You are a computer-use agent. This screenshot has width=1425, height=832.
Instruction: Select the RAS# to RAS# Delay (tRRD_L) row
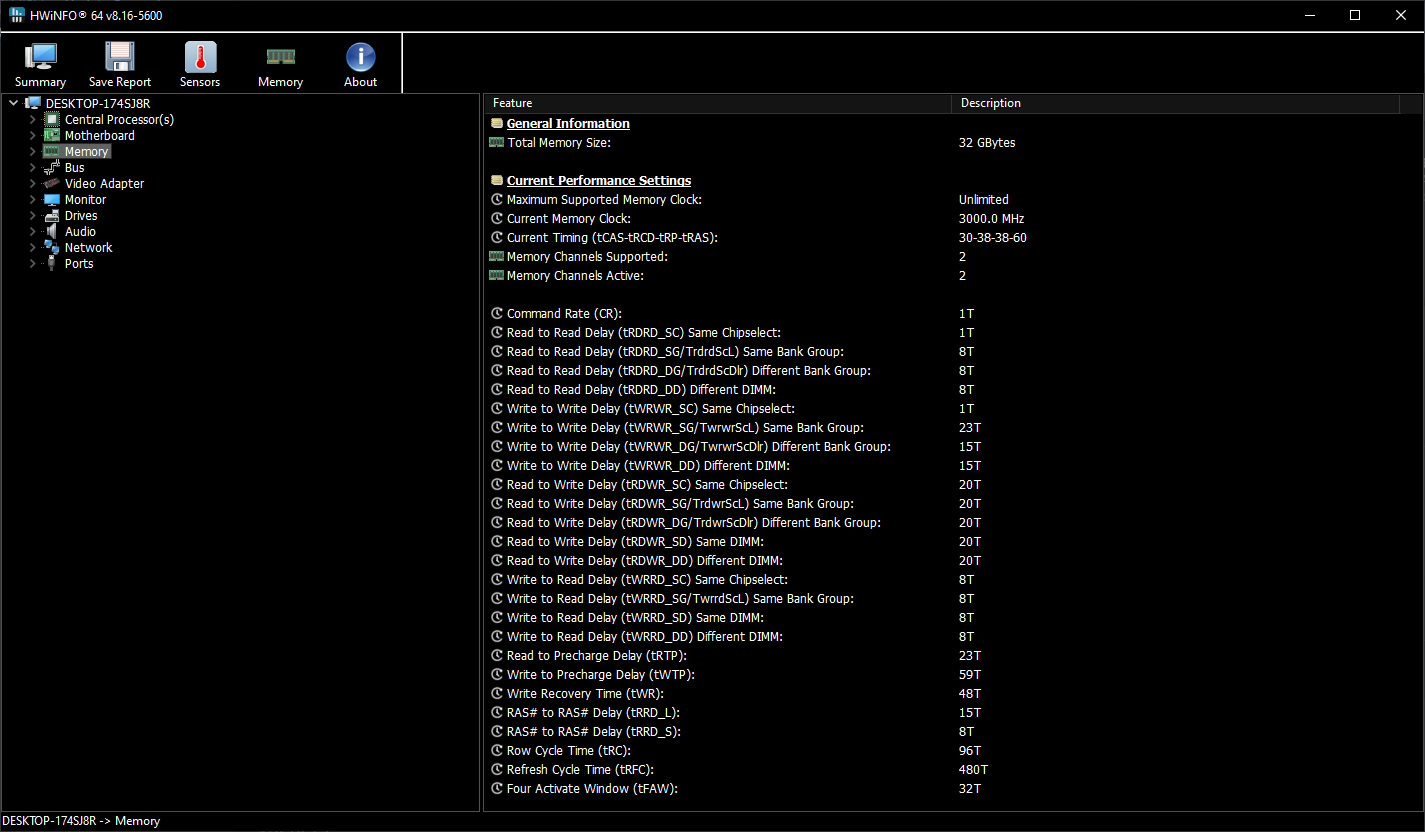(x=953, y=713)
